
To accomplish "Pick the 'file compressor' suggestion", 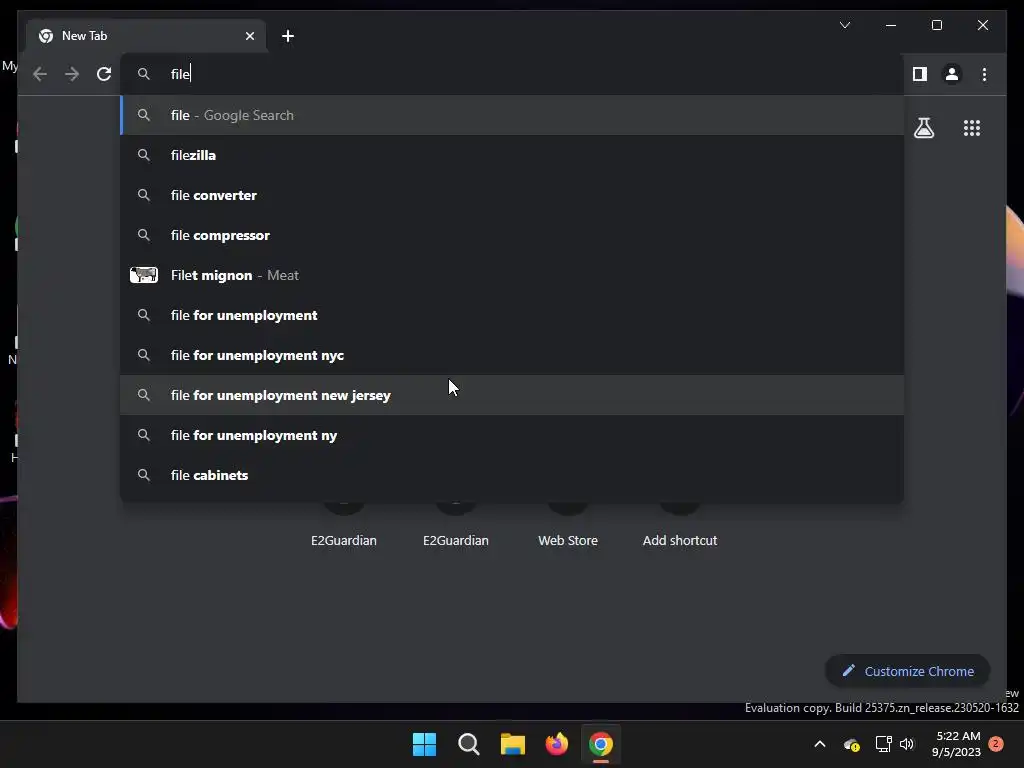I will 513,235.
